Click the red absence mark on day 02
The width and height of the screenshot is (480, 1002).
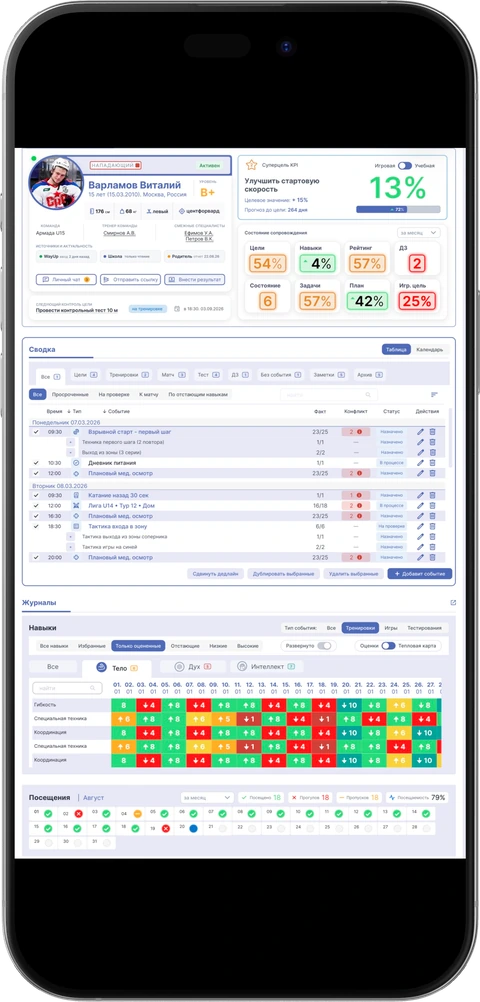(78, 814)
